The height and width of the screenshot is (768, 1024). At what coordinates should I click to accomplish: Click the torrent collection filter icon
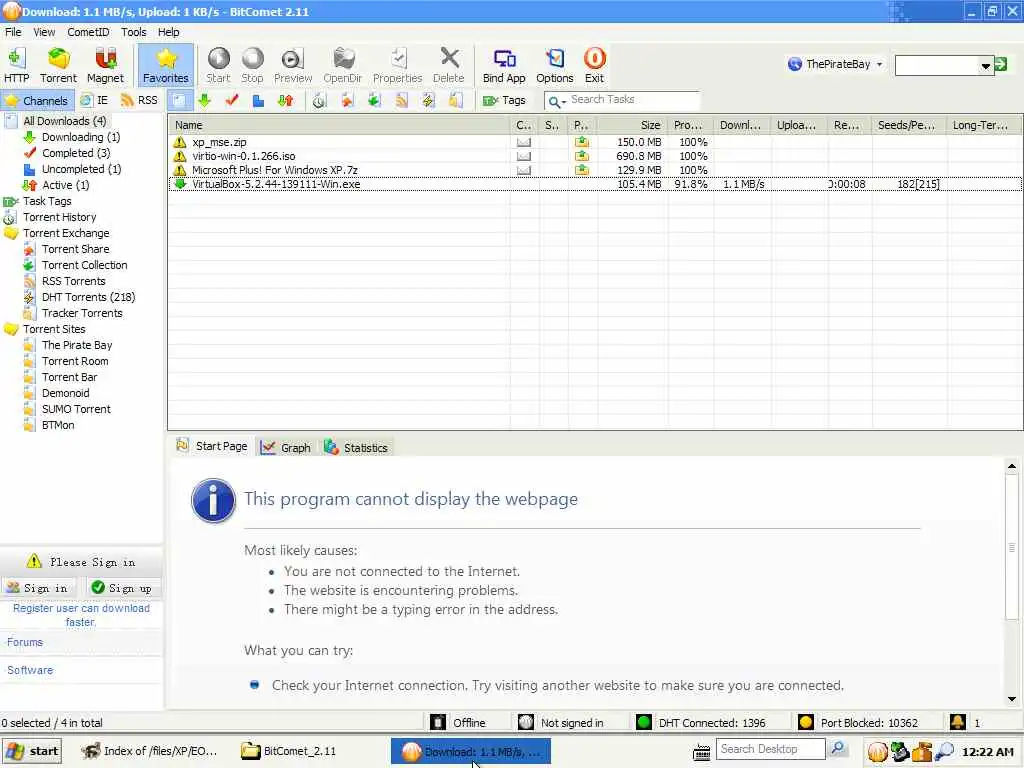pyautogui.click(x=374, y=101)
